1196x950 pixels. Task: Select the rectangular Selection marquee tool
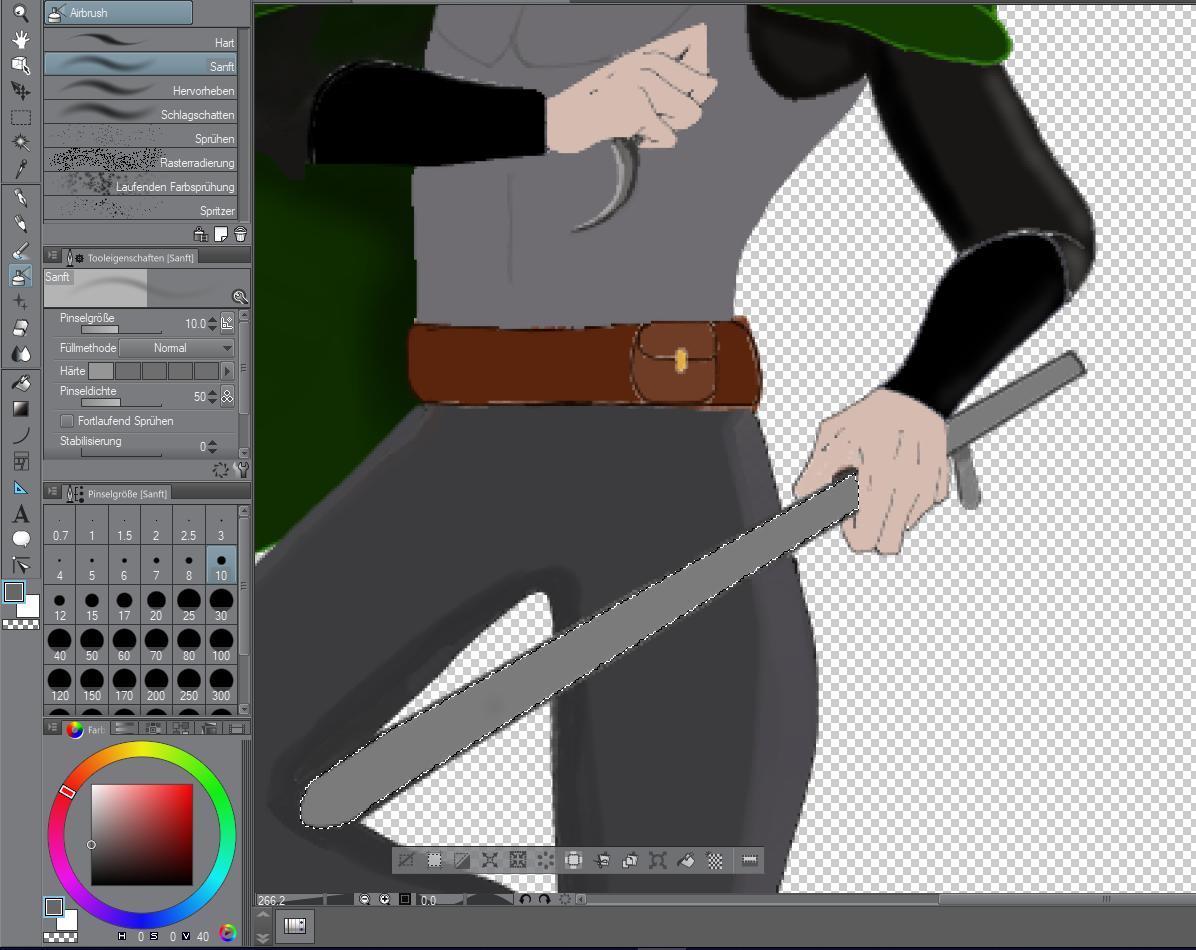point(21,118)
